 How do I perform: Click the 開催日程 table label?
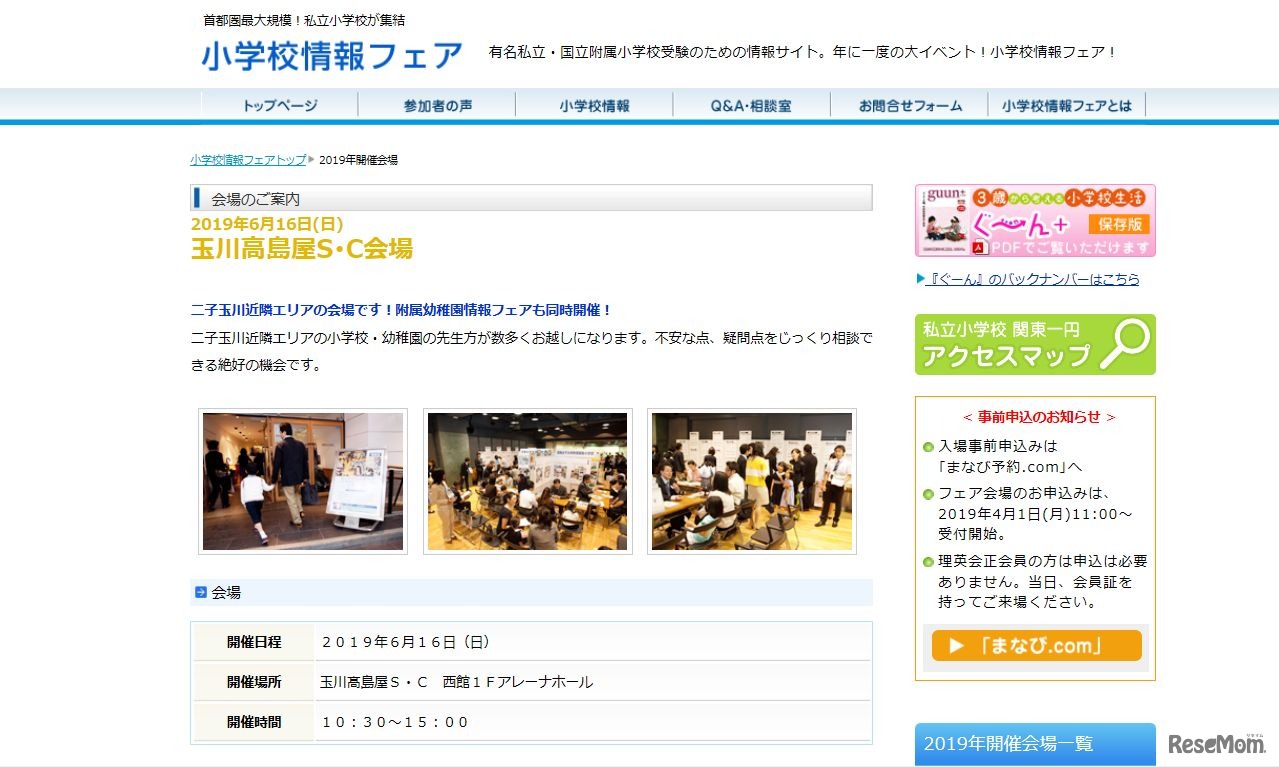click(x=254, y=642)
